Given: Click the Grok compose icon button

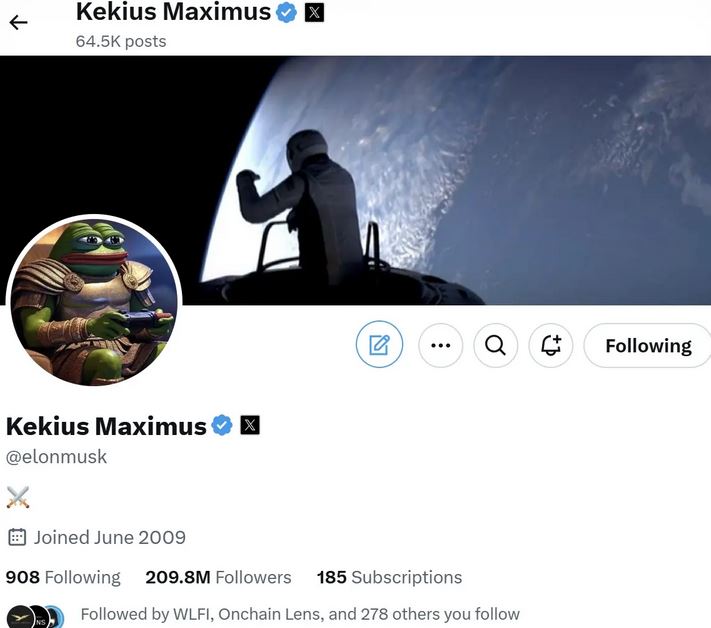Looking at the screenshot, I should point(379,345).
